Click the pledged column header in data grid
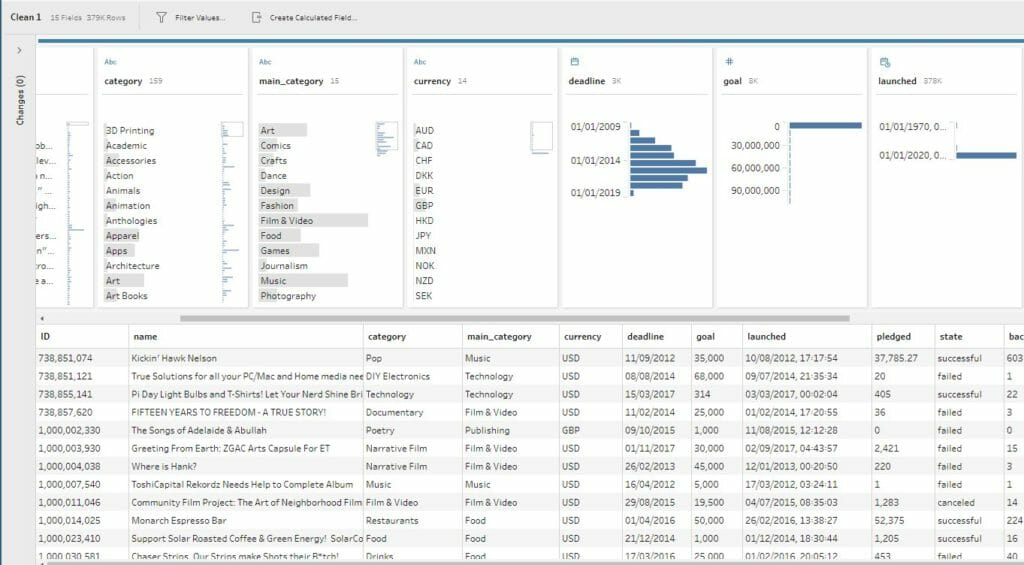 pyautogui.click(x=893, y=337)
